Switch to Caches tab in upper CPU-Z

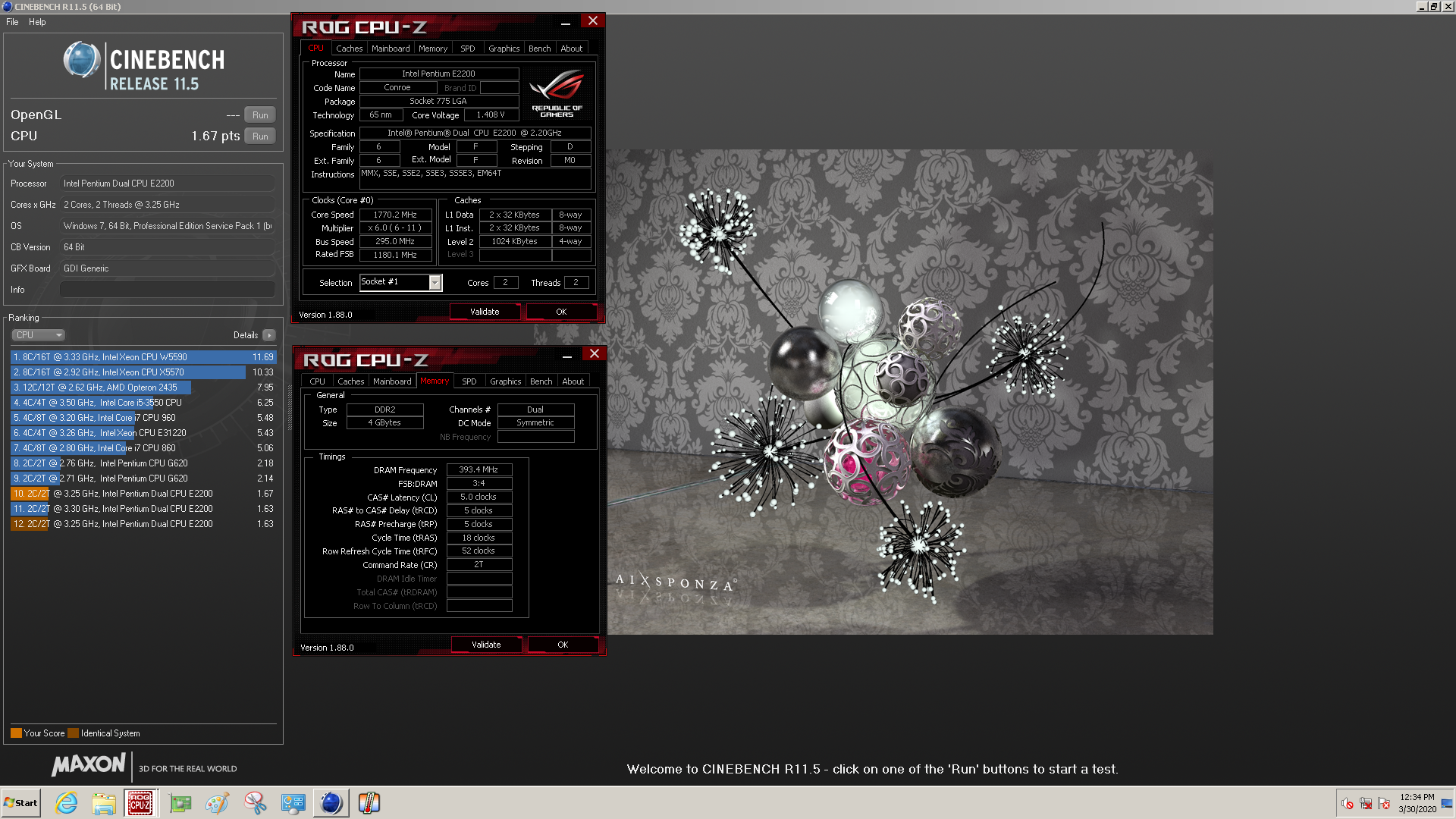tap(350, 49)
